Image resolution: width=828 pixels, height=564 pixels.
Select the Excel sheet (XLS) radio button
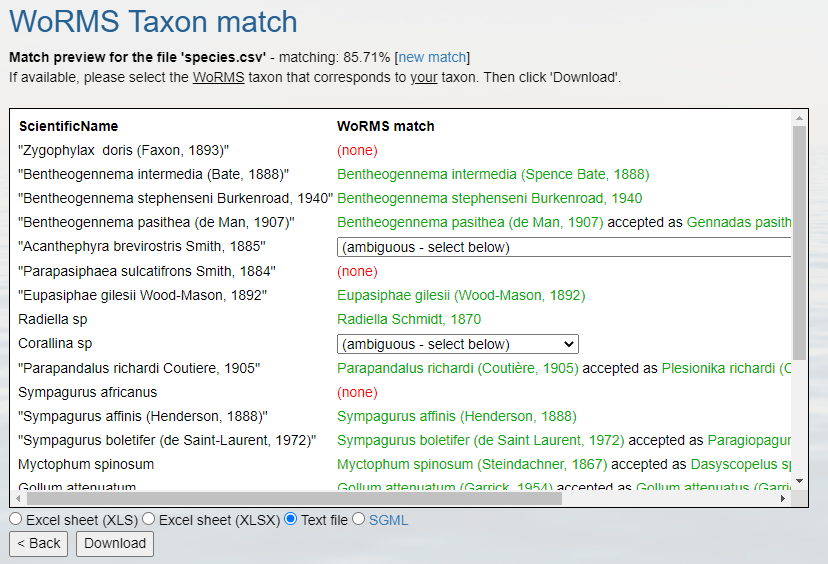[16, 519]
